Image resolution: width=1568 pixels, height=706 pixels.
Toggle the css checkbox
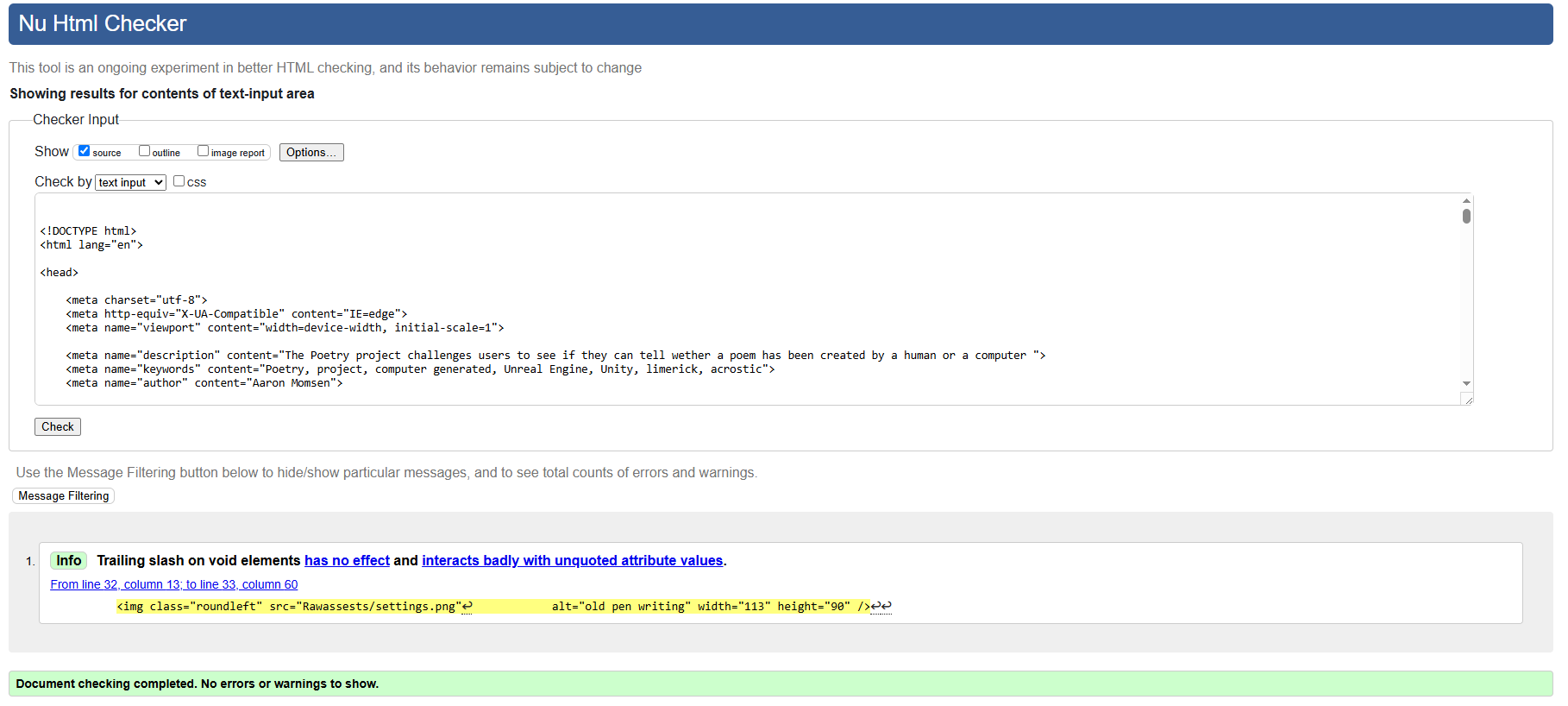point(179,181)
